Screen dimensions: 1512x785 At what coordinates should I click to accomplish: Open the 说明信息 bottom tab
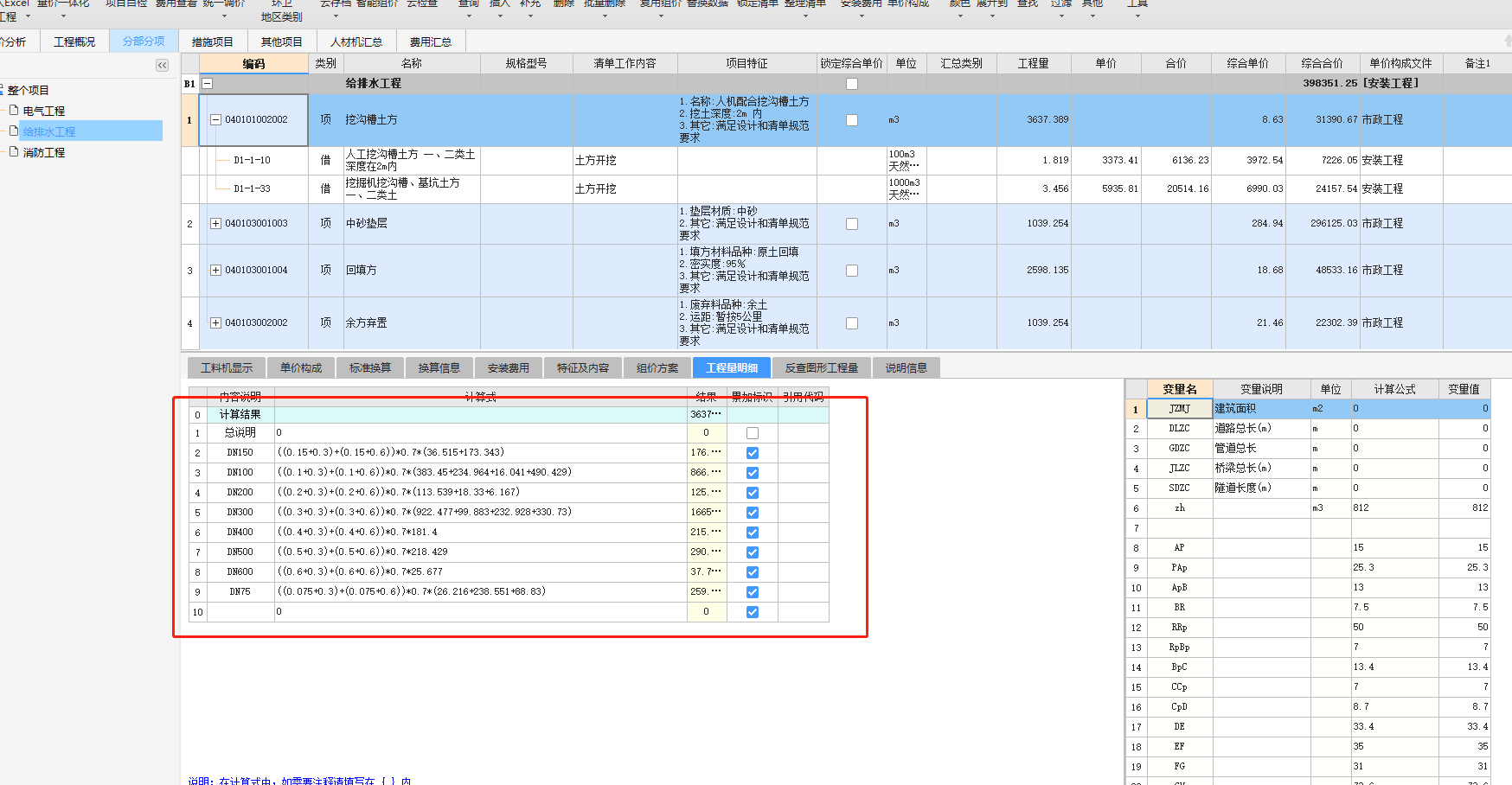(x=907, y=367)
